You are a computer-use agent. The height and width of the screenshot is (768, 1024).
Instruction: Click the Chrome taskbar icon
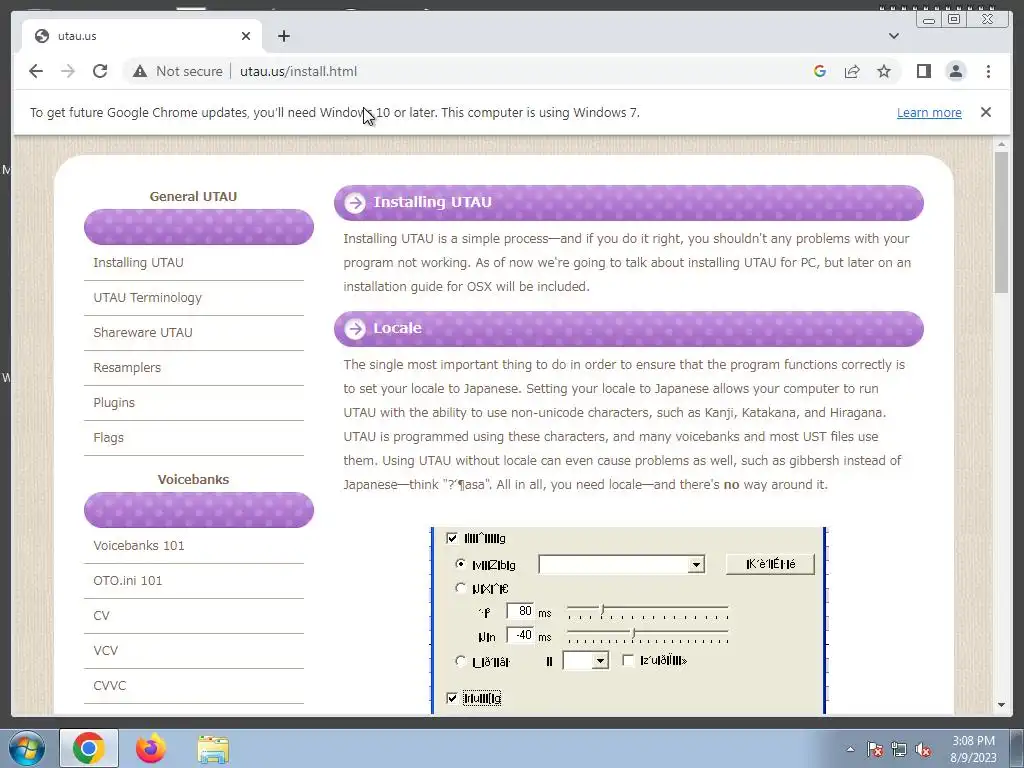click(89, 748)
